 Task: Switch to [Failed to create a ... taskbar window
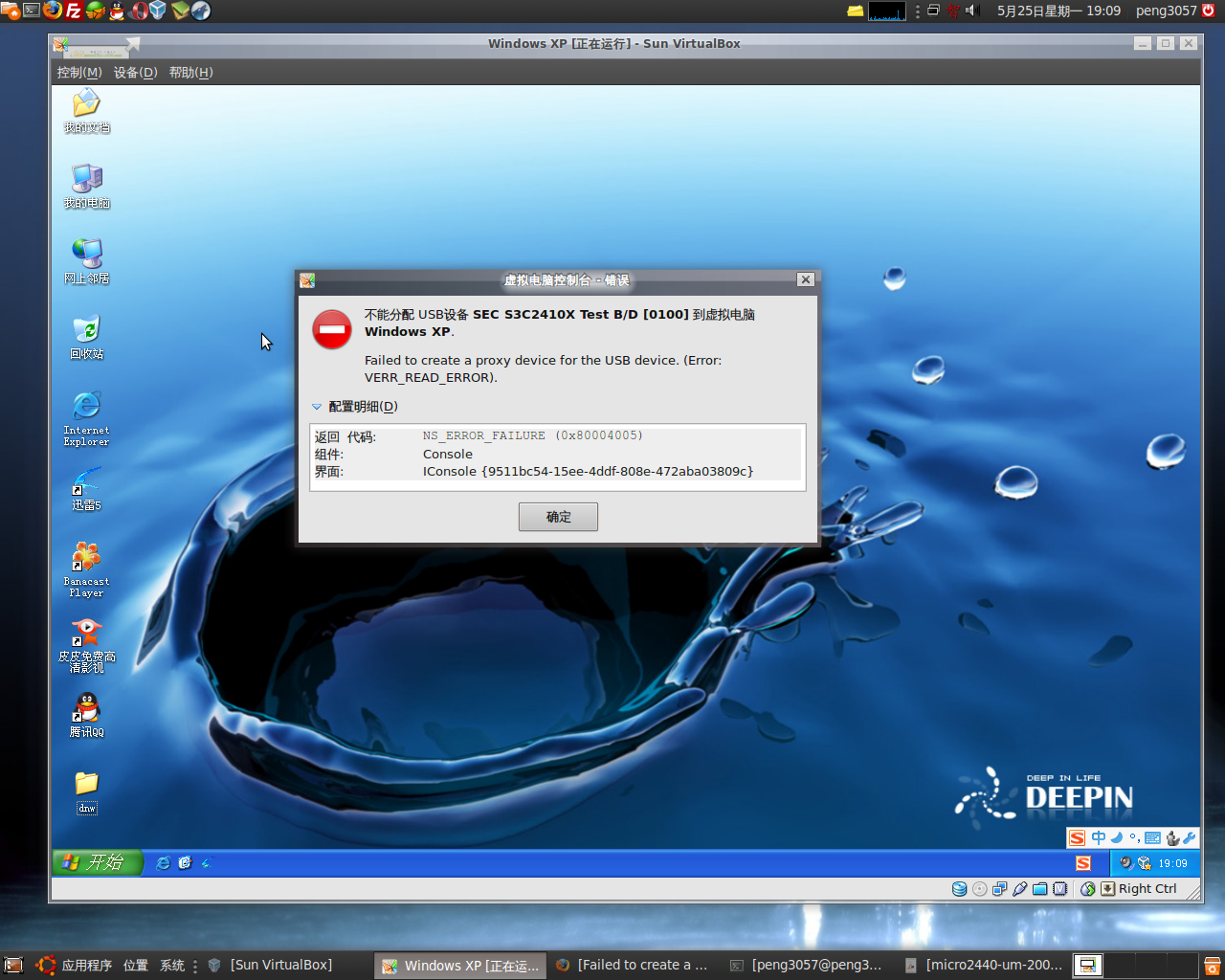pos(633,966)
